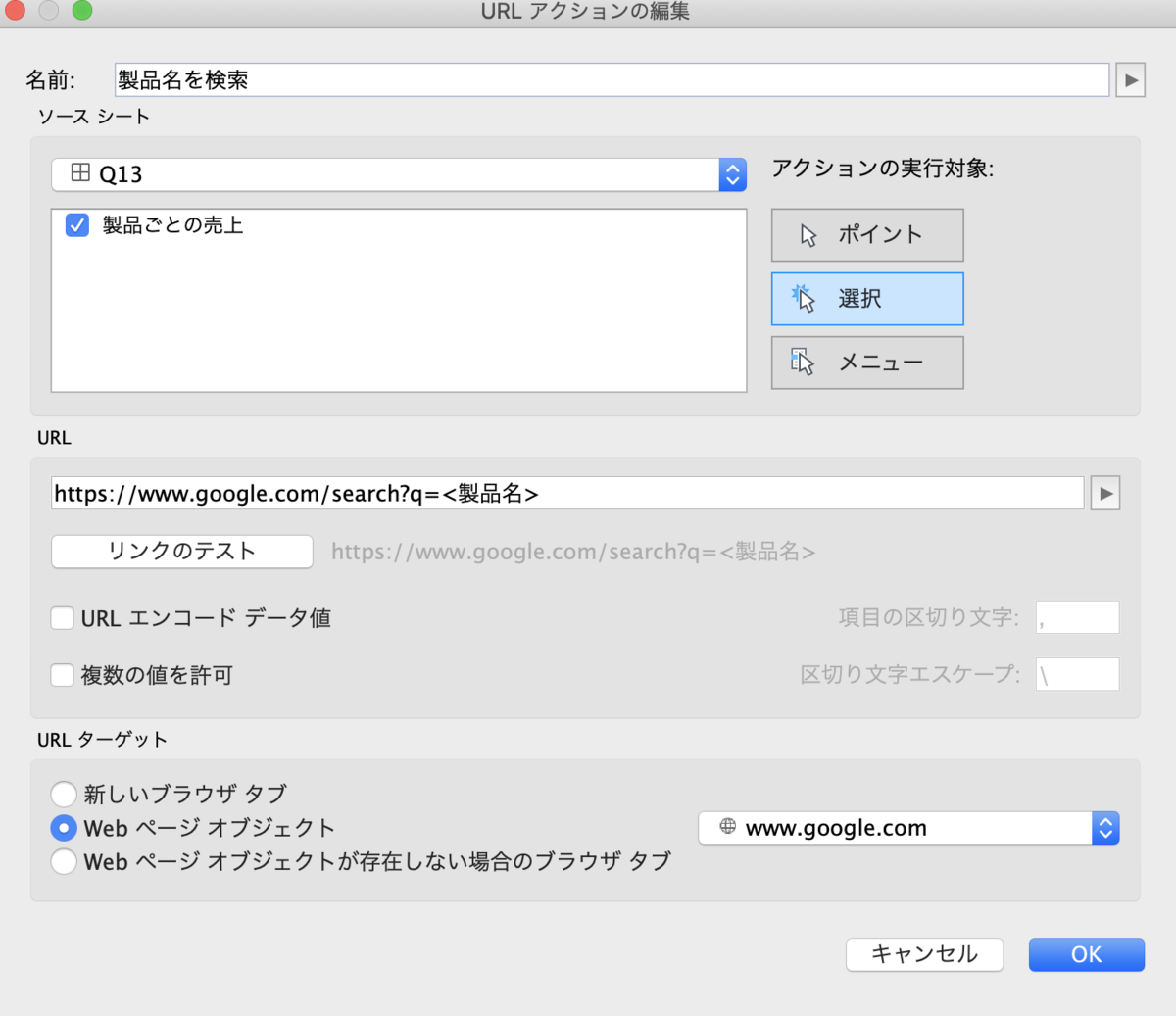Click the green zoom window button
1176x1016 pixels.
[x=82, y=10]
